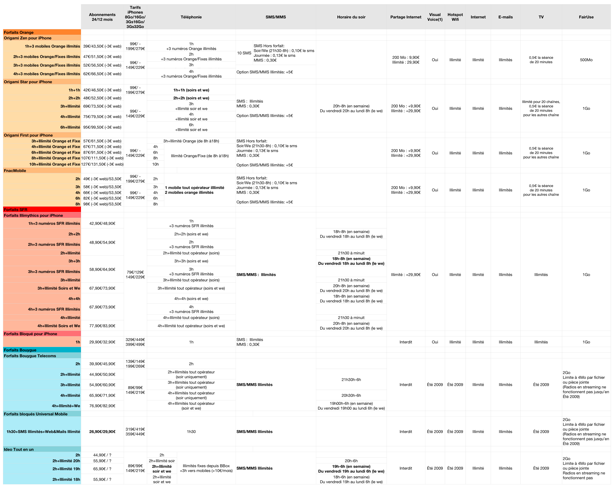
Task: Click the bold '26,90€/29,90€' price cell
Action: pyautogui.click(x=102, y=432)
